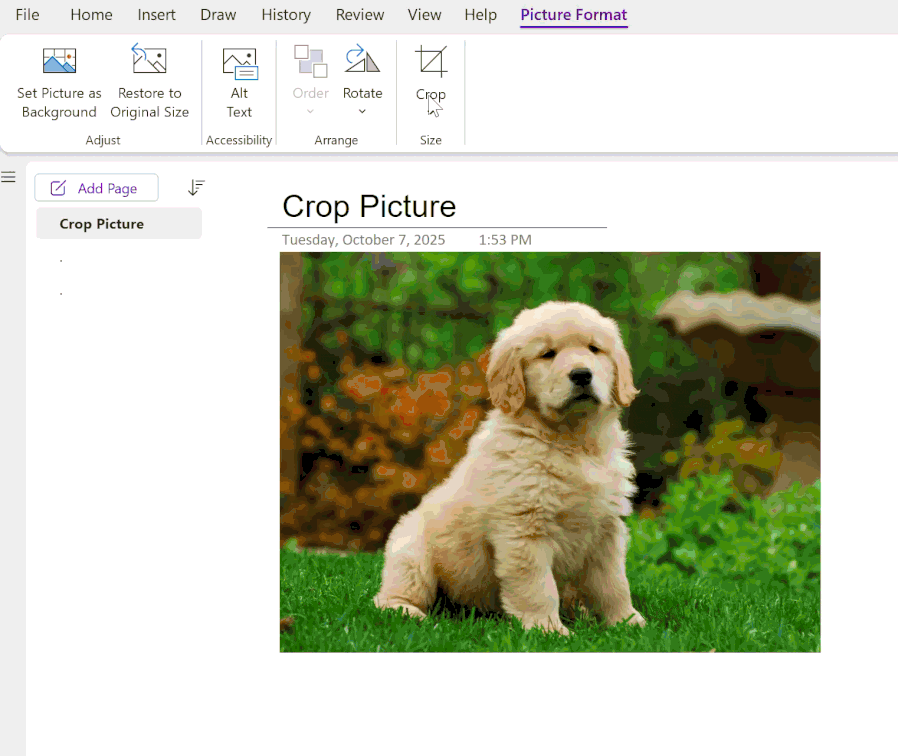Select the Picture Format tab
This screenshot has height=756, width=898.
click(573, 14)
